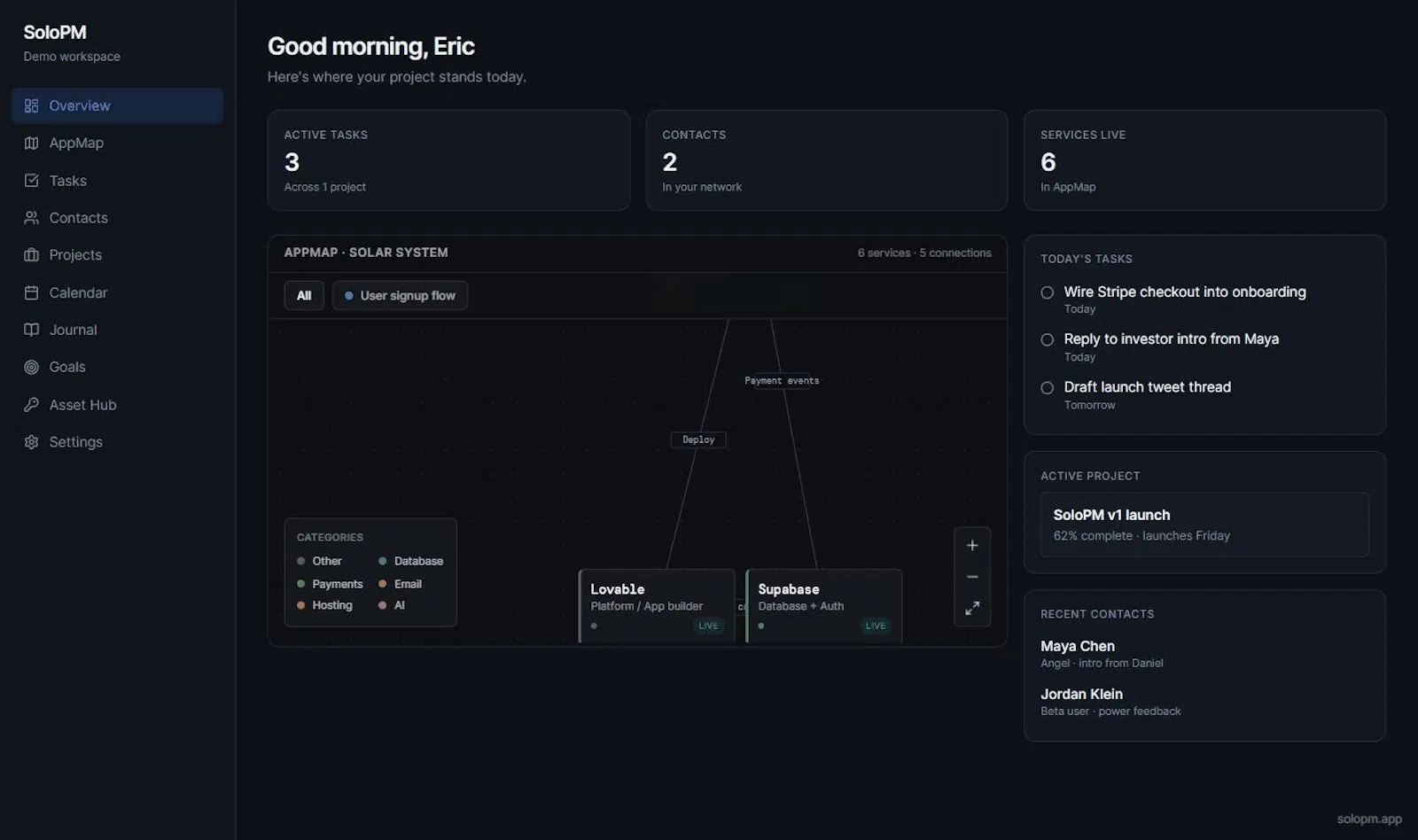
Task: Expand AppMap to fullscreen with arrows icon
Action: [972, 609]
